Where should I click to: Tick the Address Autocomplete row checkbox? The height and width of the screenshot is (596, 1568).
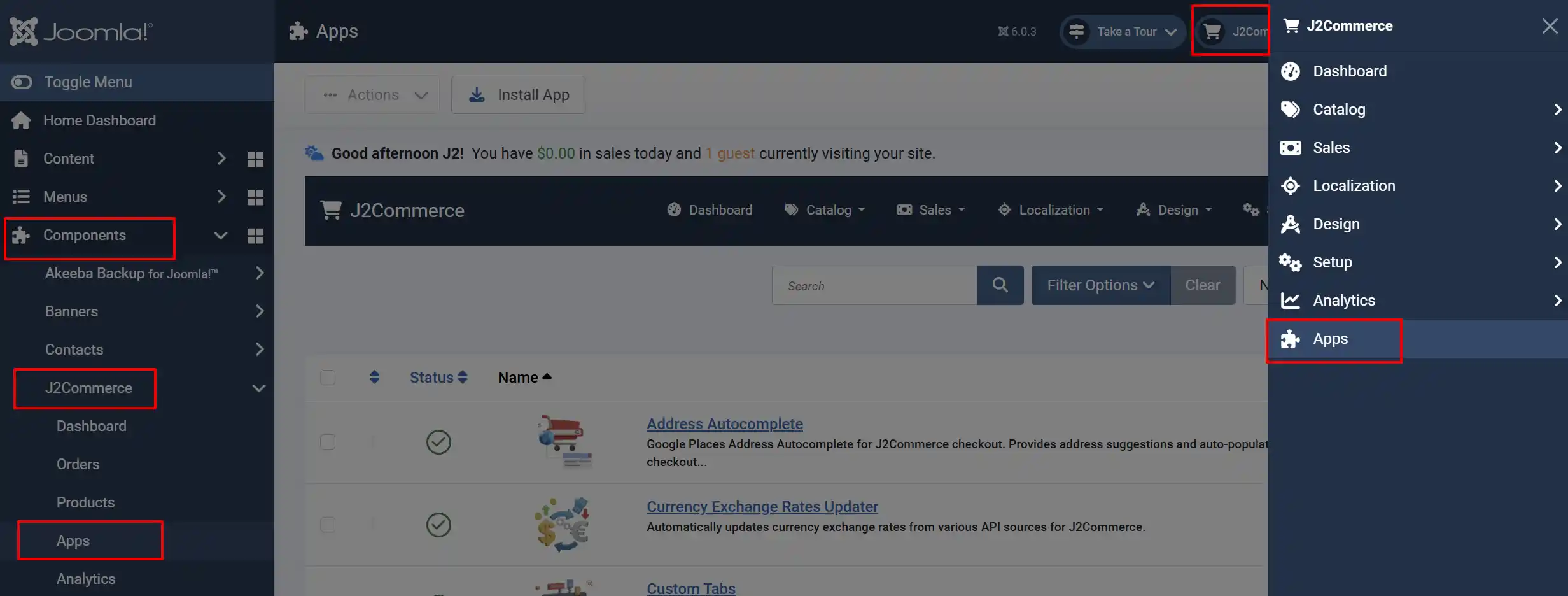coord(328,442)
